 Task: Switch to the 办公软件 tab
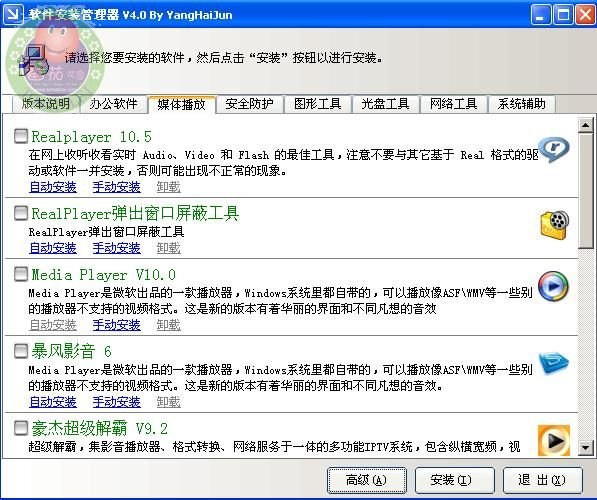pyautogui.click(x=113, y=104)
